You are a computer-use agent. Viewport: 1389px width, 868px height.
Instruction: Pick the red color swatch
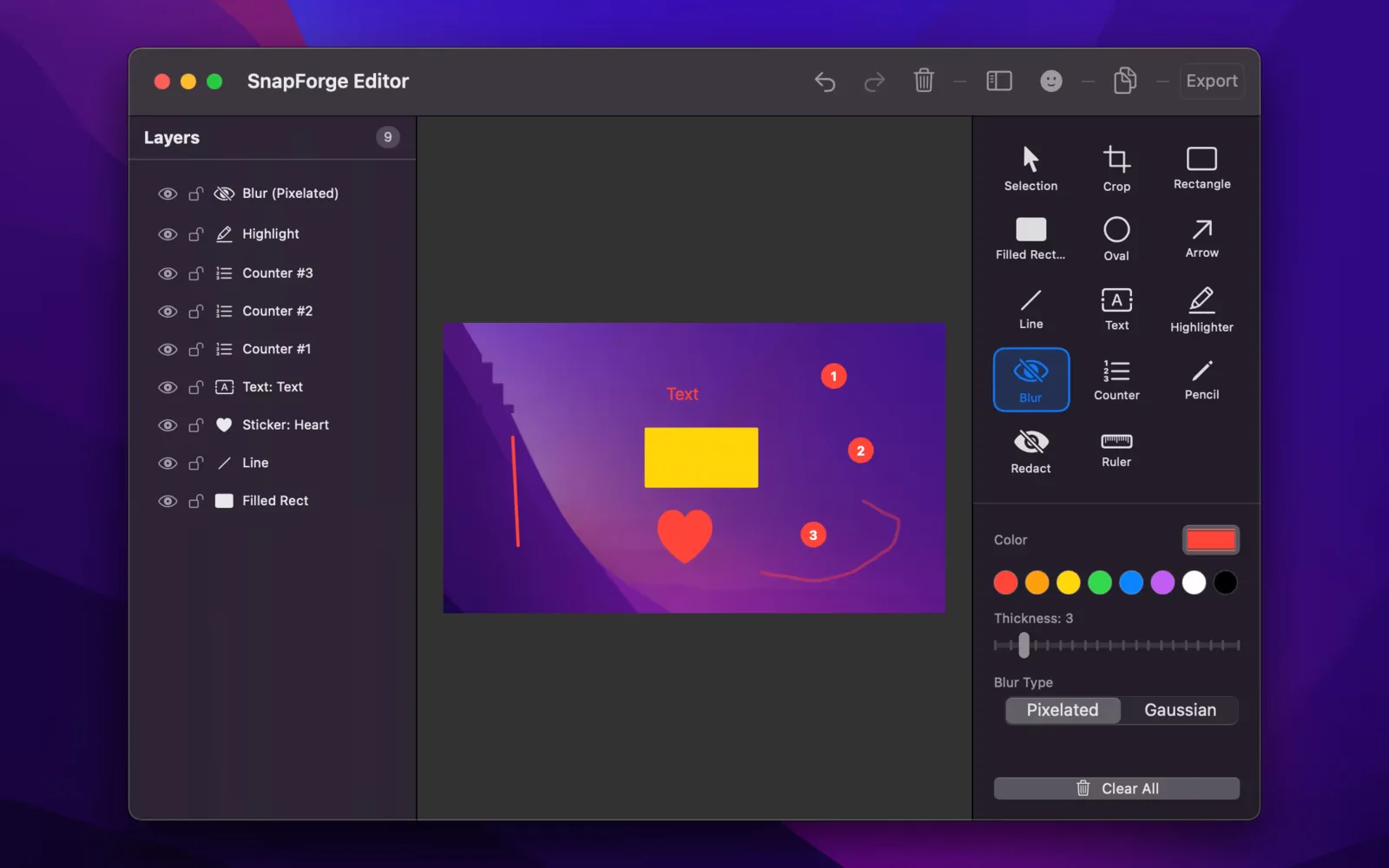pyautogui.click(x=1005, y=582)
